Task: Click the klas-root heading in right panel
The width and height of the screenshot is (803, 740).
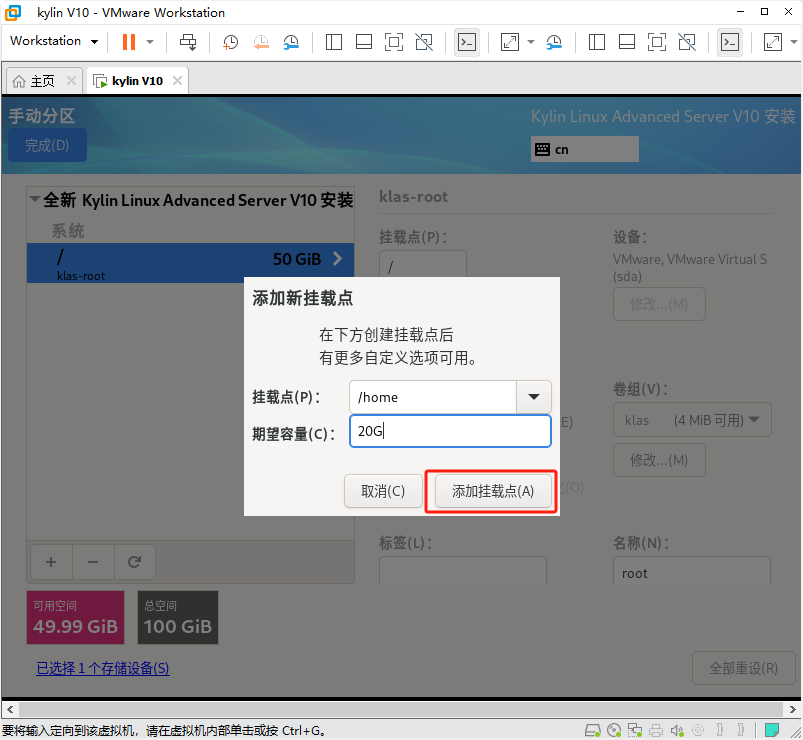Action: tap(413, 196)
